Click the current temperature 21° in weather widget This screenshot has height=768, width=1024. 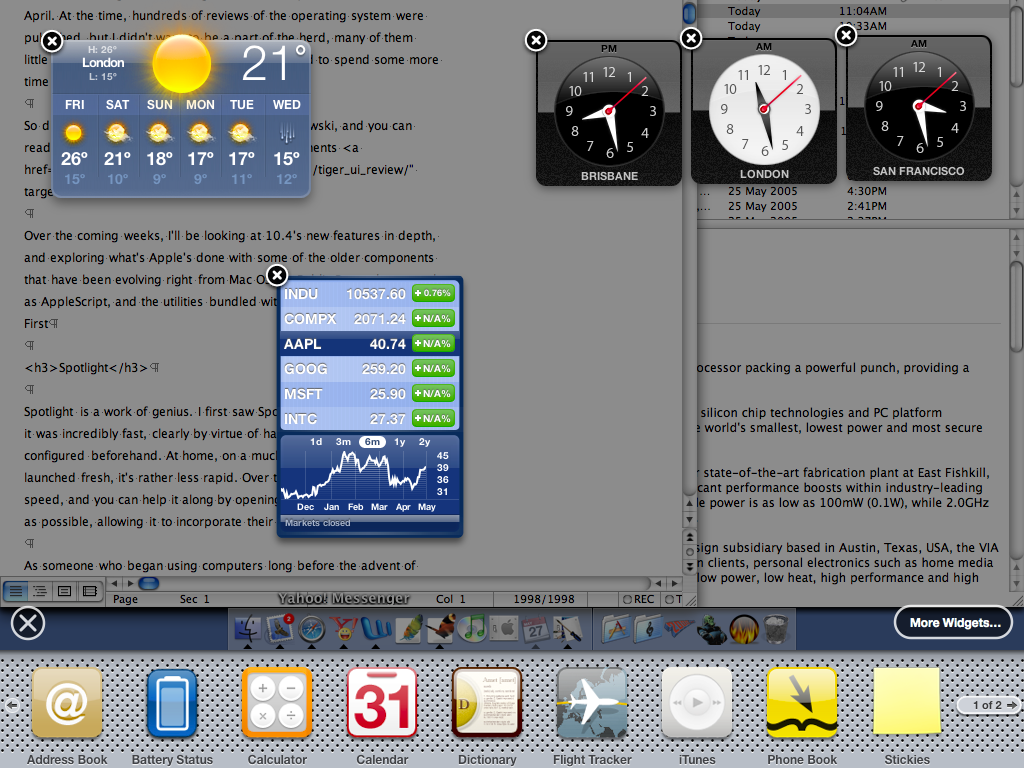273,63
